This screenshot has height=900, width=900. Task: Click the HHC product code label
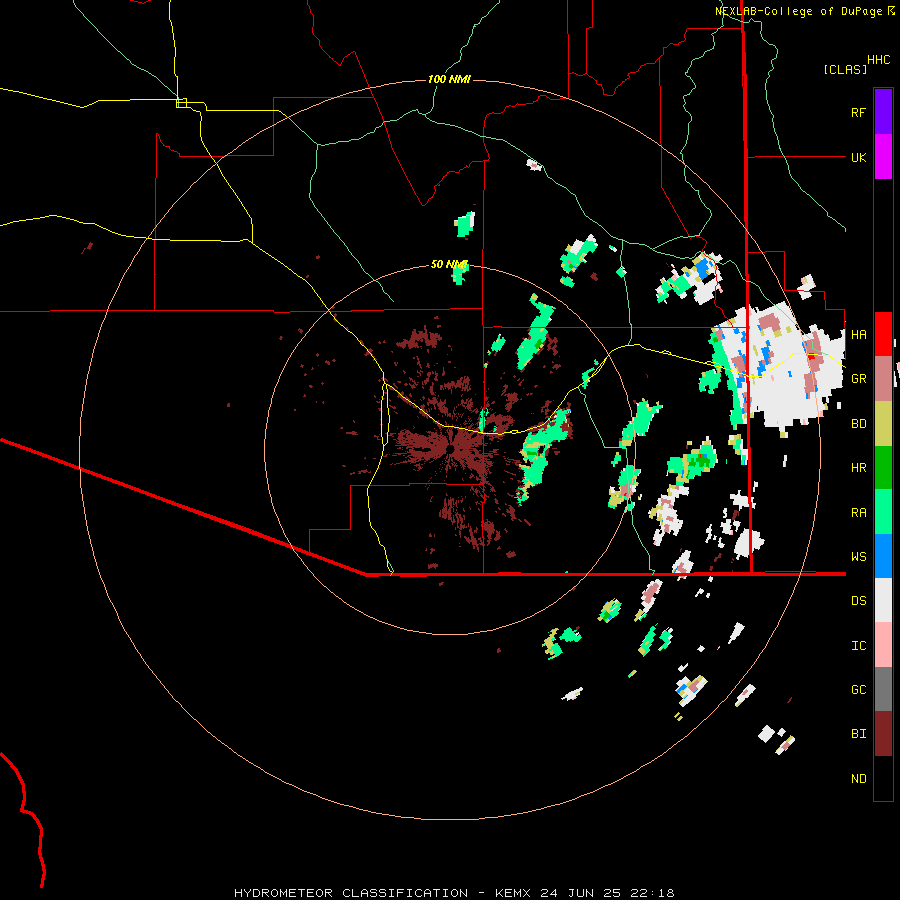[x=879, y=60]
